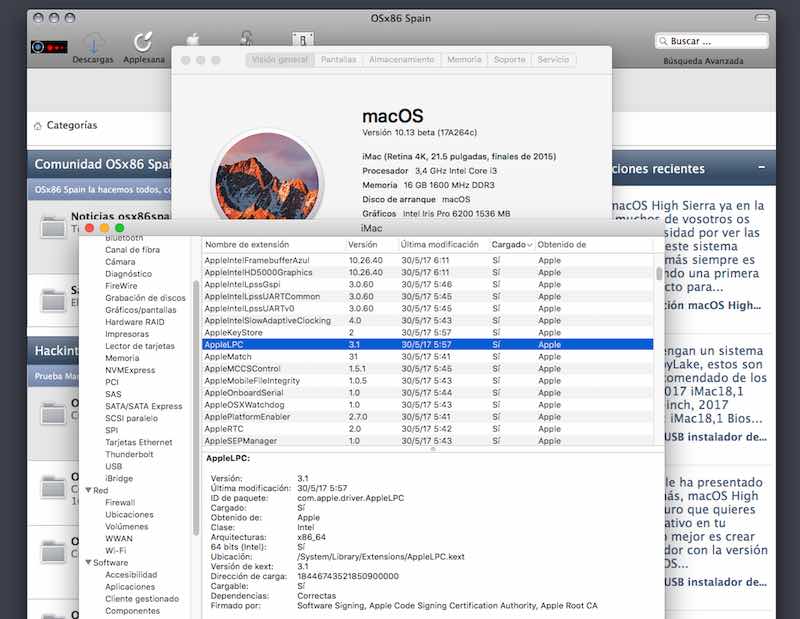Image resolution: width=800 pixels, height=619 pixels.
Task: Collapse the recent posts panel with the minus
Action: [761, 167]
